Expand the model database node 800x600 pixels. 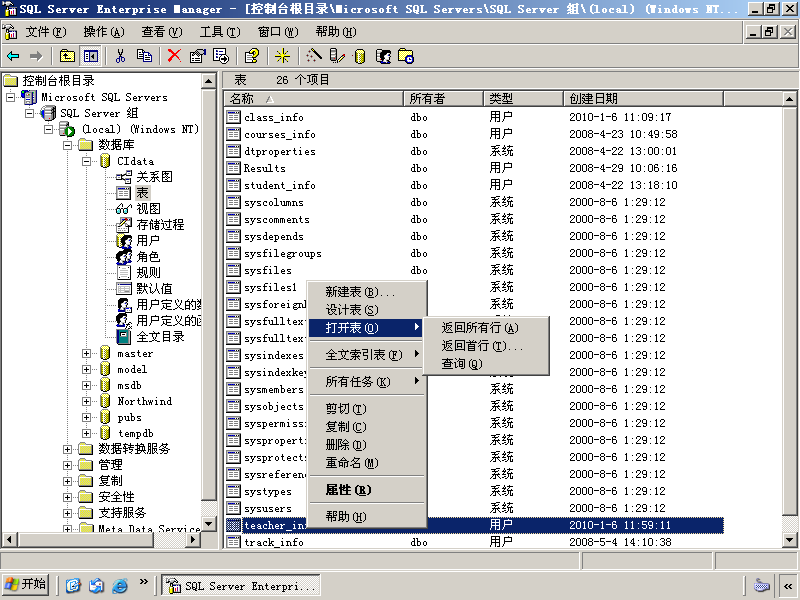click(87, 369)
